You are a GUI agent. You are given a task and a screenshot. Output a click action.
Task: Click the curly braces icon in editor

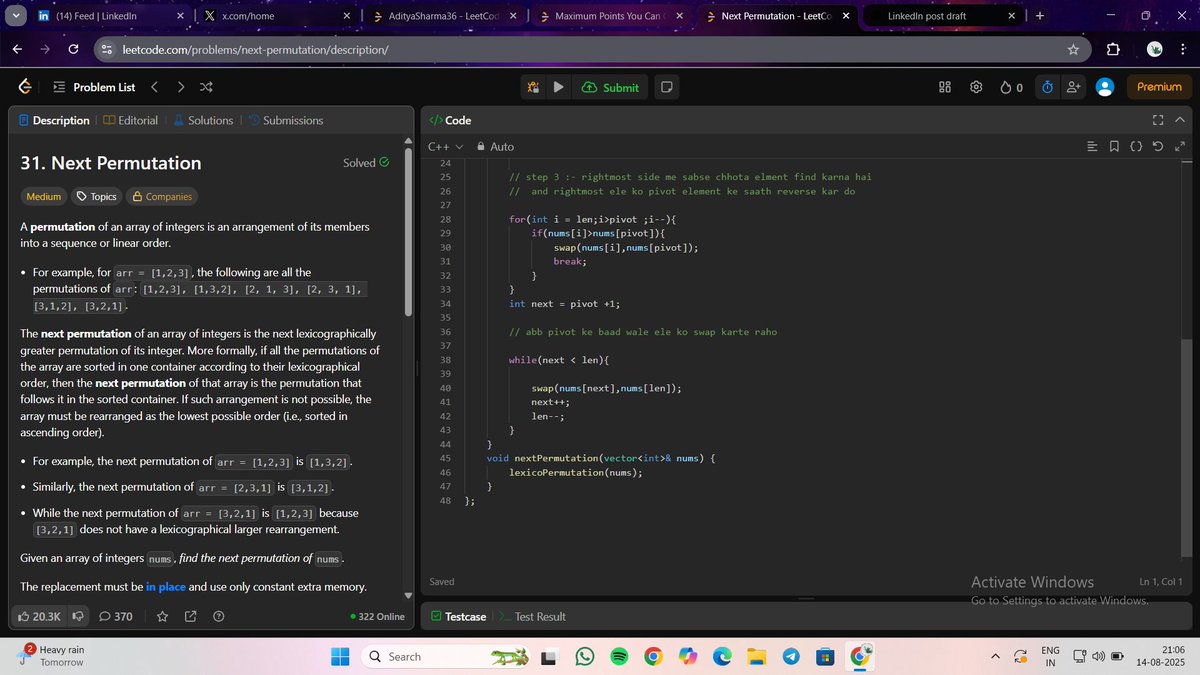click(x=1137, y=147)
